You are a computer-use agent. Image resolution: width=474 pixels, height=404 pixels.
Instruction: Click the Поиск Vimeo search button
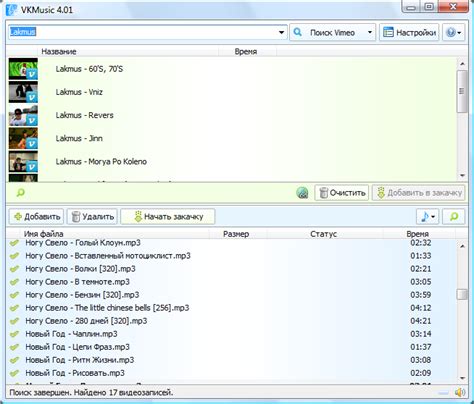[x=327, y=32]
